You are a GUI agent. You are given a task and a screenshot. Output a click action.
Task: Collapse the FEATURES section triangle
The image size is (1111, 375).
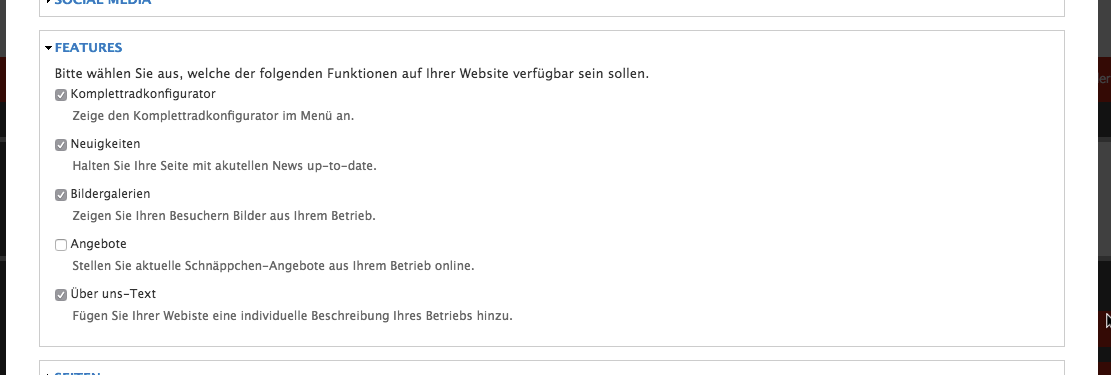[x=48, y=48]
